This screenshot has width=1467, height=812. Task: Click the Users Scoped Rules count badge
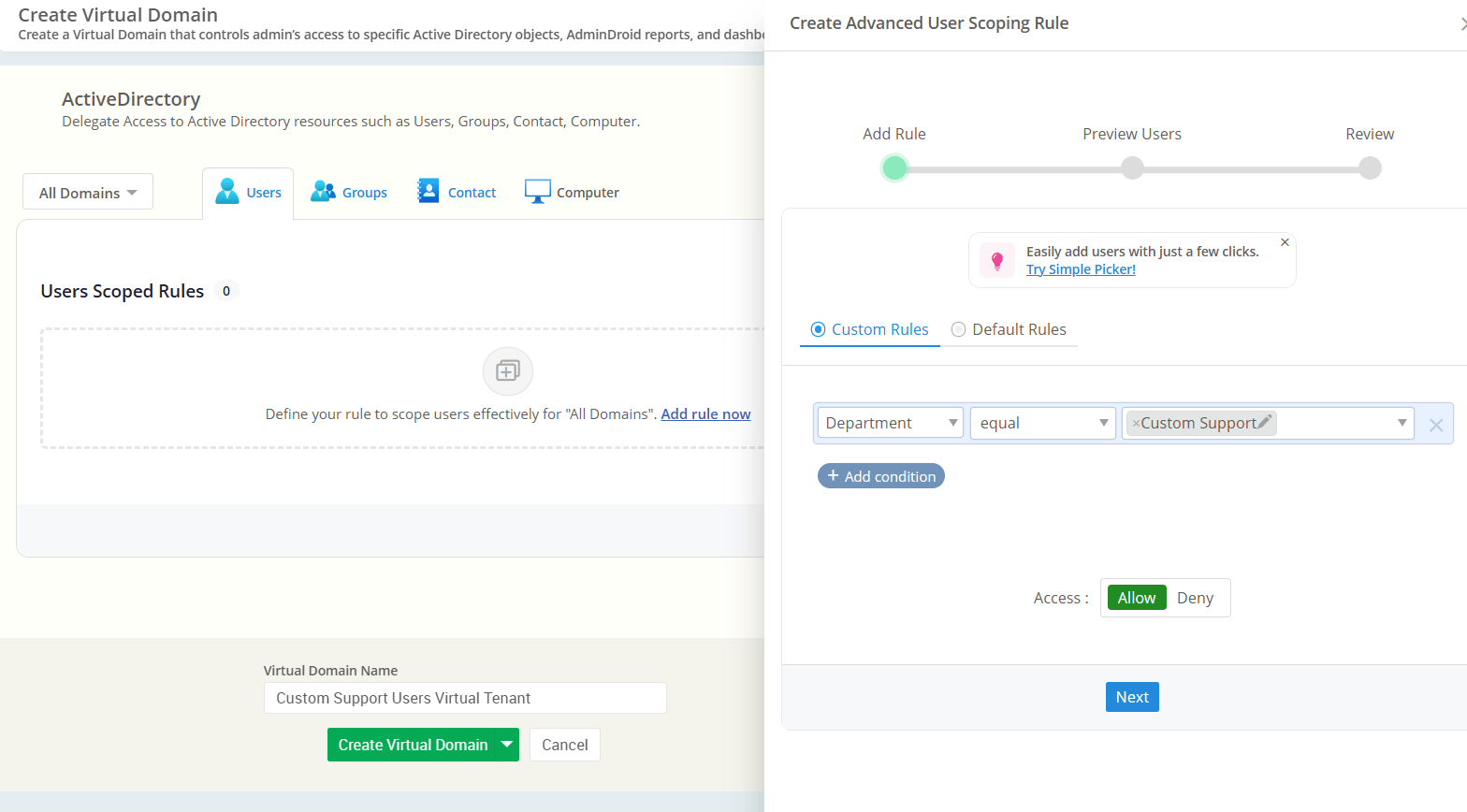click(226, 291)
